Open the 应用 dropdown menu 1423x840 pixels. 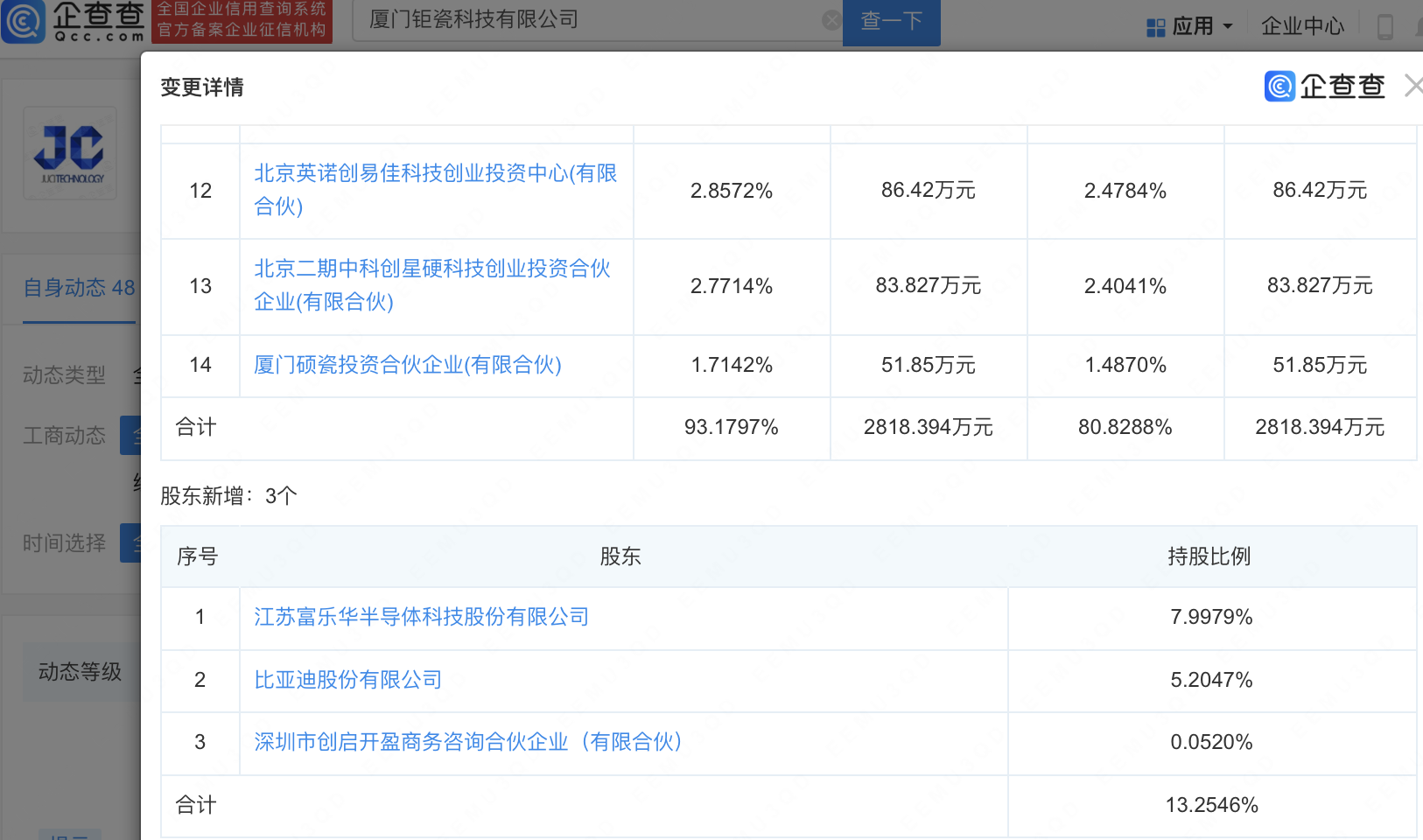click(1202, 26)
